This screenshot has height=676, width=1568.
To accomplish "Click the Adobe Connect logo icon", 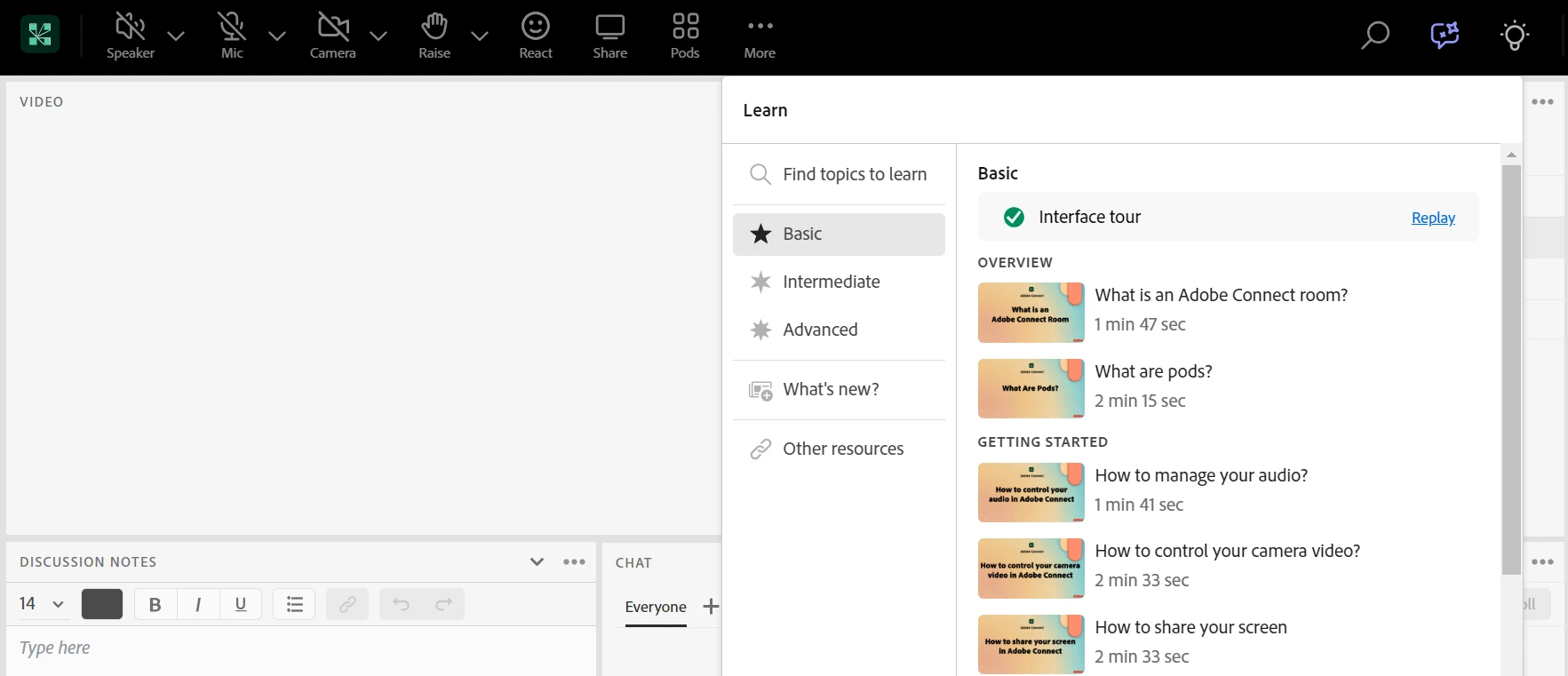I will 40,35.
